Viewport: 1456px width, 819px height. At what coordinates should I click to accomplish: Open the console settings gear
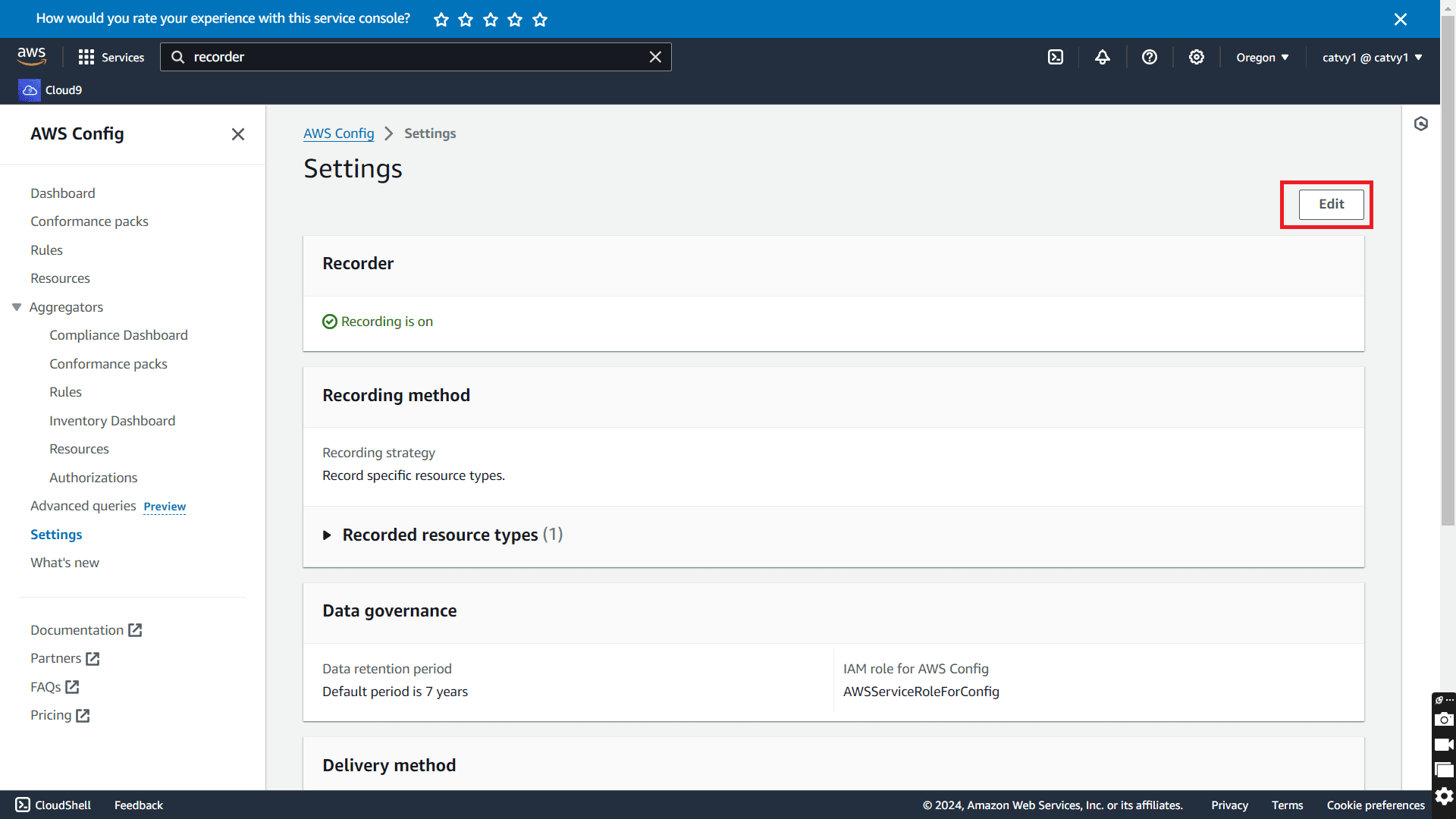pos(1197,57)
